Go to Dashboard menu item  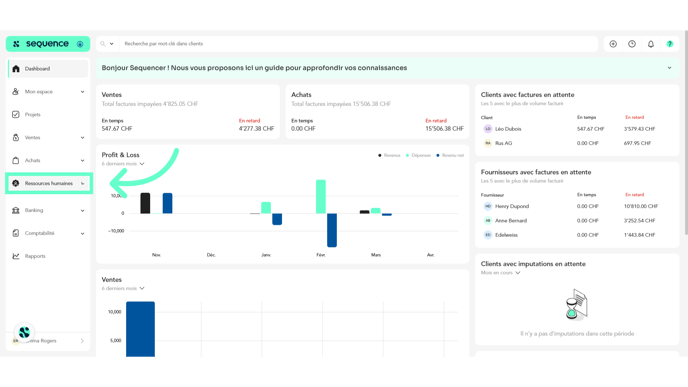pyautogui.click(x=48, y=69)
